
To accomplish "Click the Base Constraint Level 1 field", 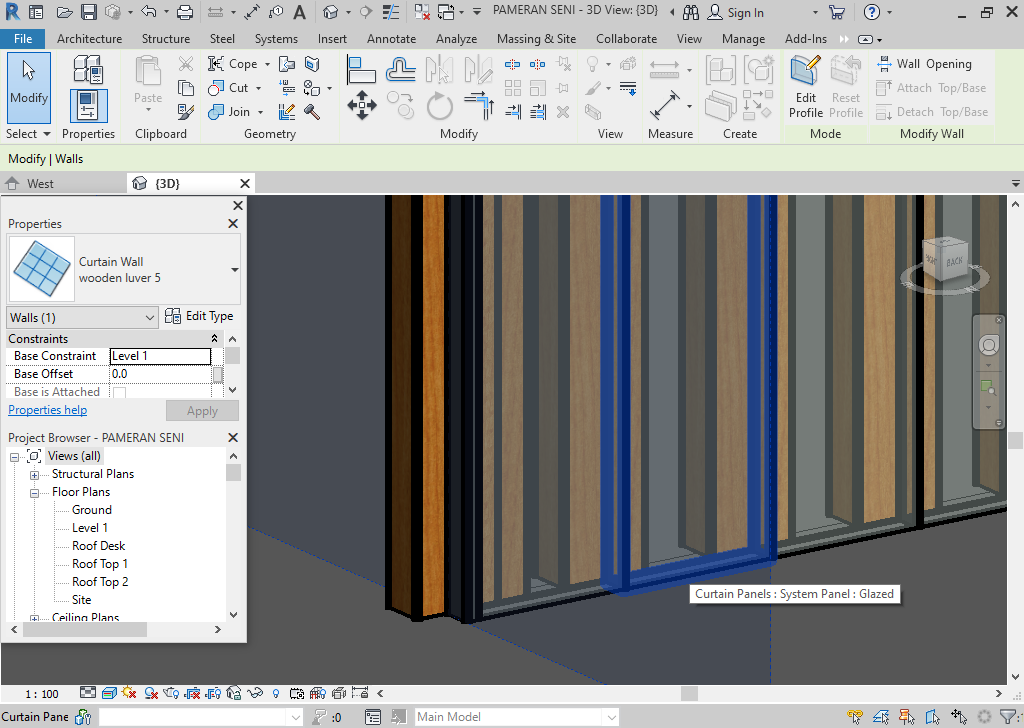I will [160, 356].
